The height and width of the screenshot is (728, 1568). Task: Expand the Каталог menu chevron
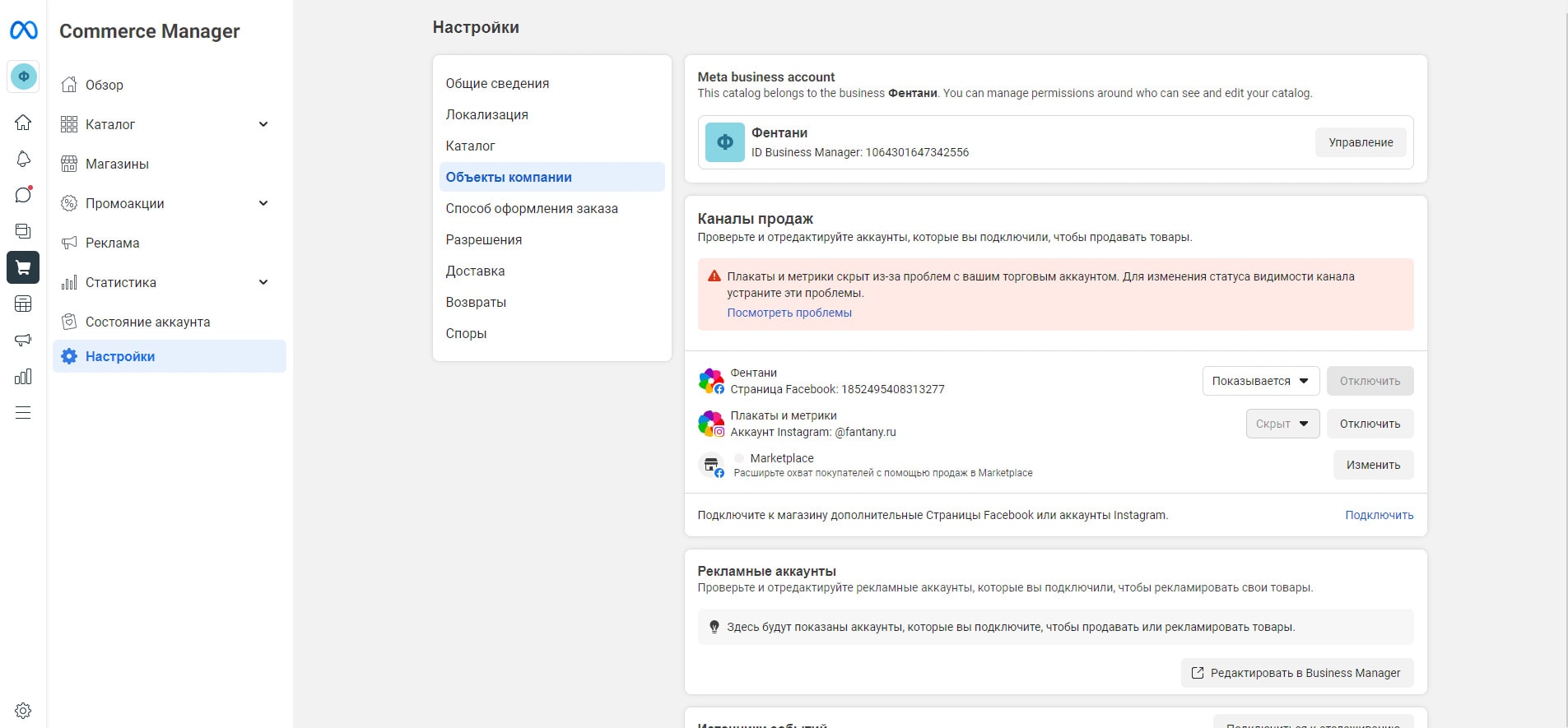(263, 124)
